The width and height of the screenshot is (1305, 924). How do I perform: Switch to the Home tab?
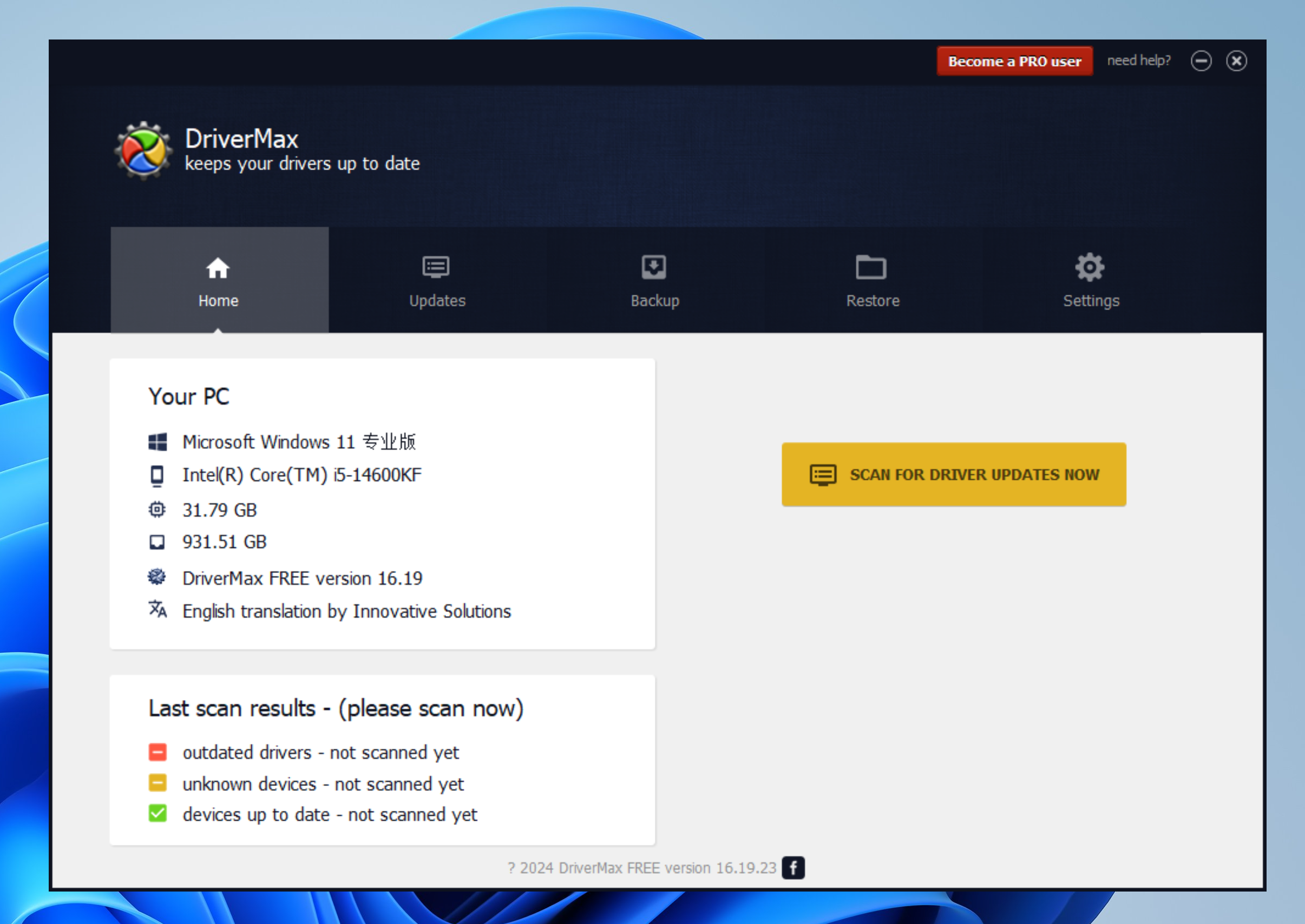click(x=220, y=280)
